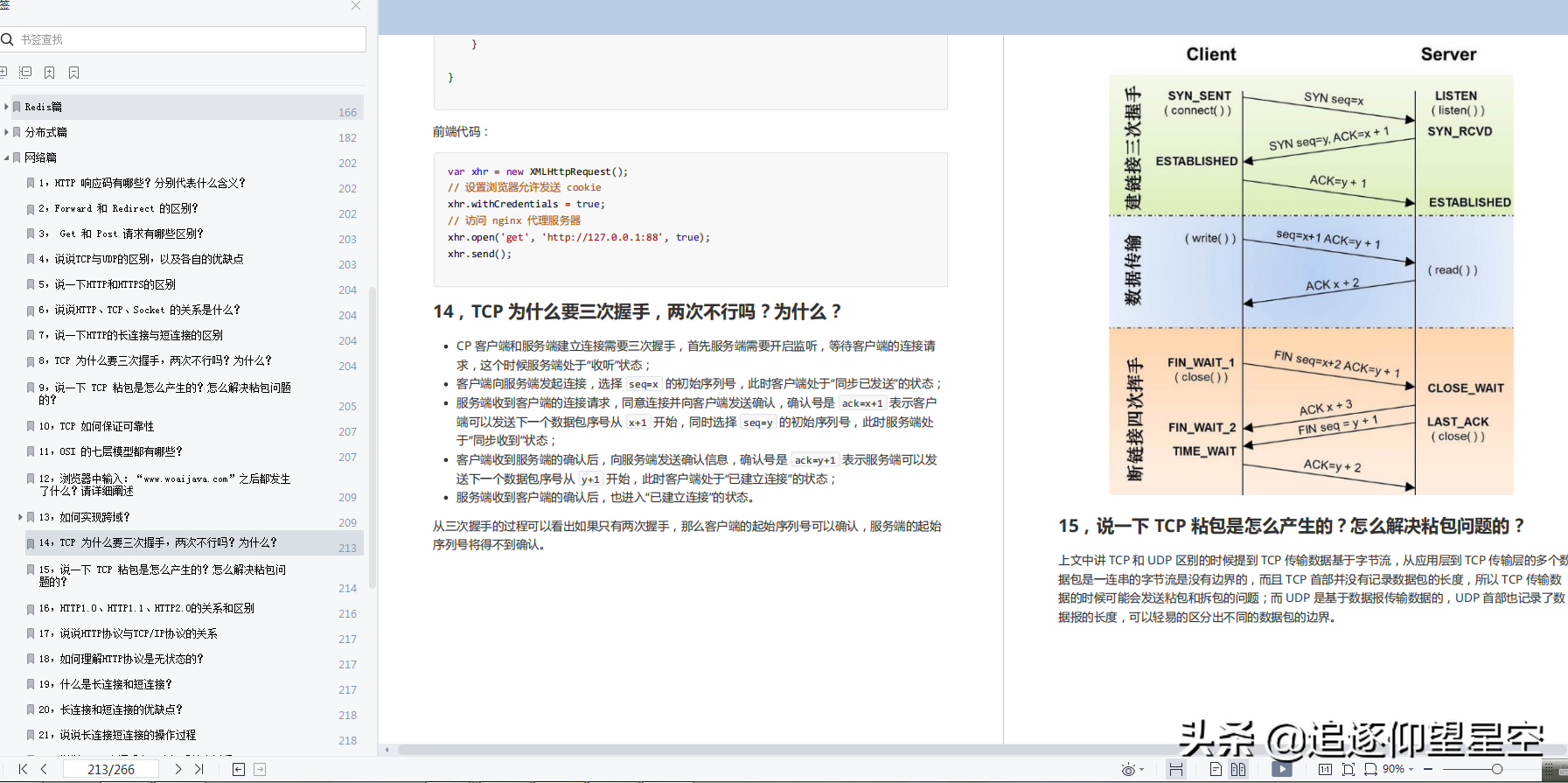Click the bookmark icon beside 10, TCP 如何保证可靠性
This screenshot has width=1568, height=783.
31,426
